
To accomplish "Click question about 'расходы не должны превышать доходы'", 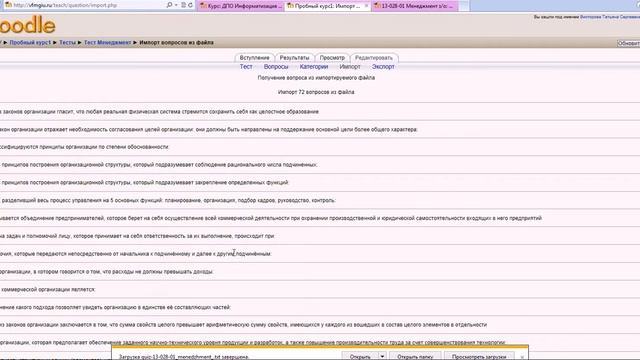I will [107, 272].
